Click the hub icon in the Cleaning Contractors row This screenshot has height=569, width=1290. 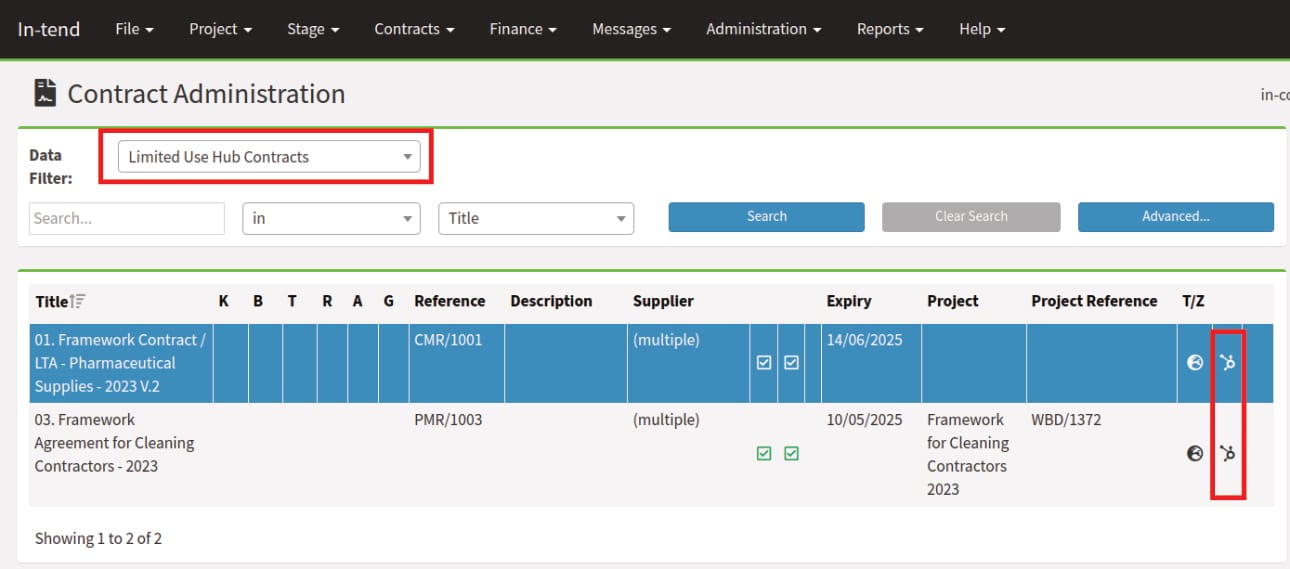pyautogui.click(x=1228, y=453)
